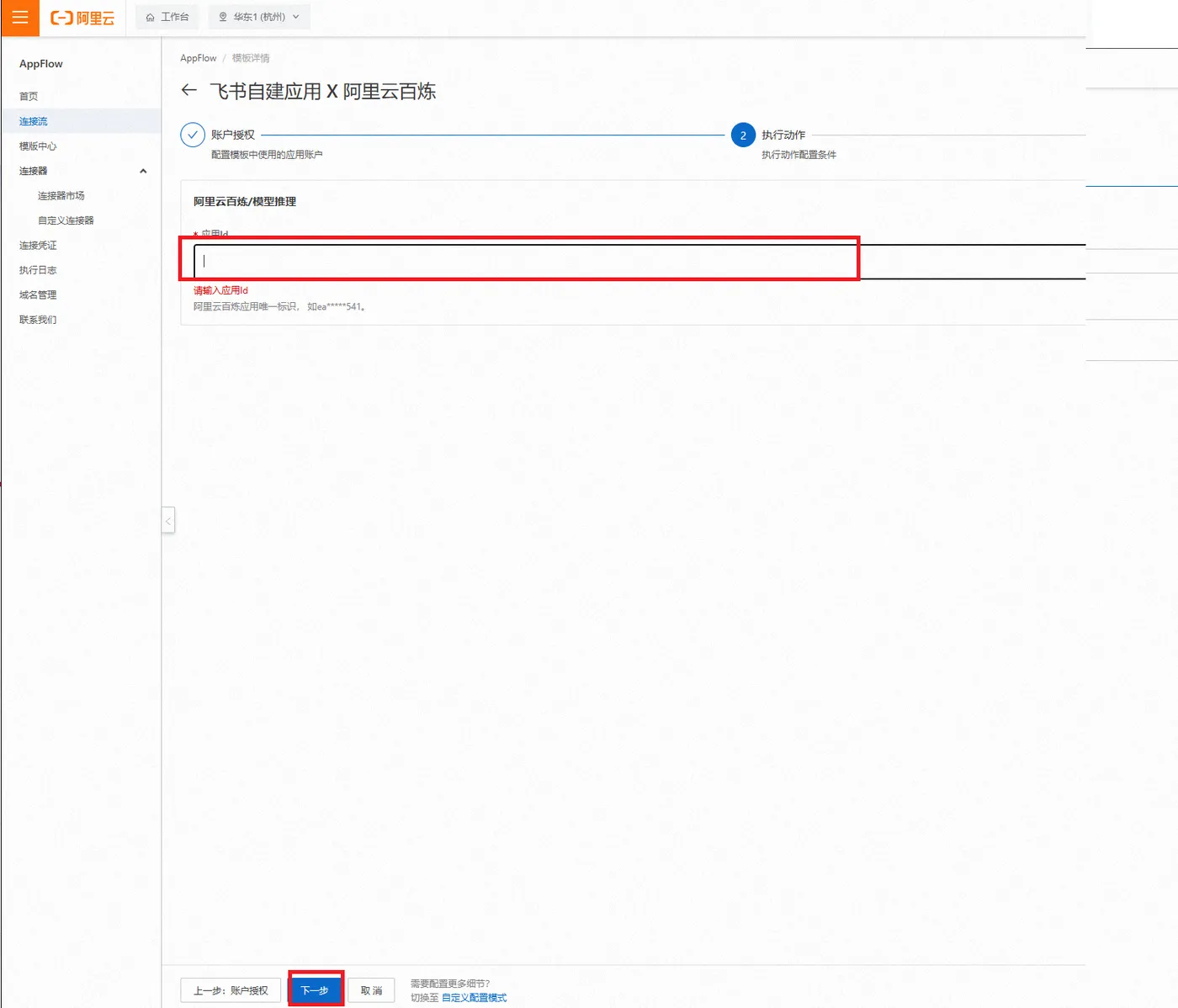This screenshot has height=1008, width=1178.
Task: Open the 工作台 workbench button
Action: point(167,17)
